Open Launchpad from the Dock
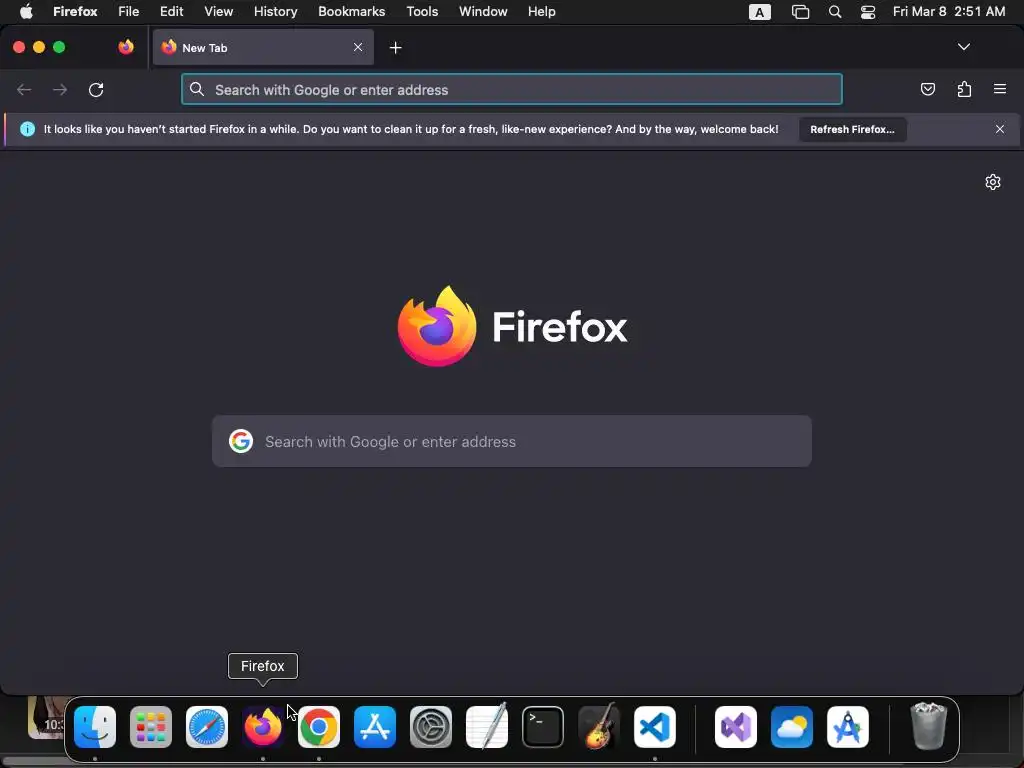This screenshot has height=768, width=1024. [x=151, y=727]
